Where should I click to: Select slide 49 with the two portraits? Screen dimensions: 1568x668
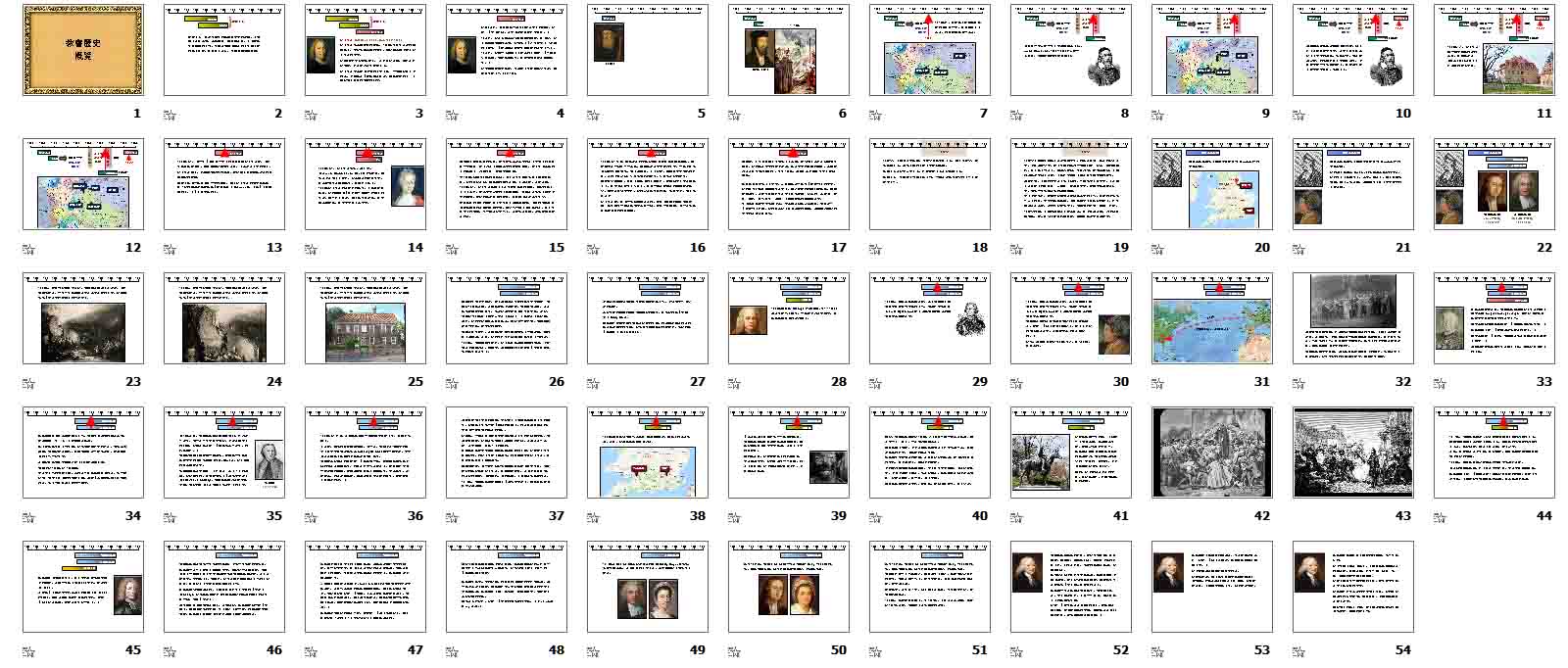coord(647,587)
